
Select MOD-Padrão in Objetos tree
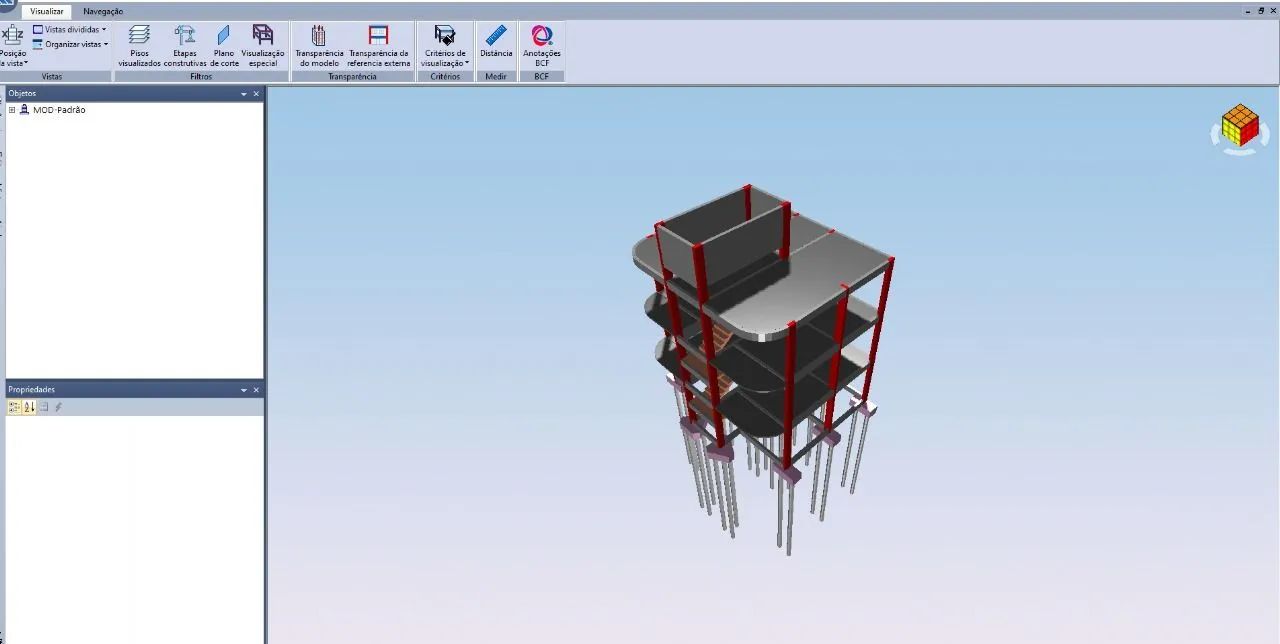tap(59, 110)
